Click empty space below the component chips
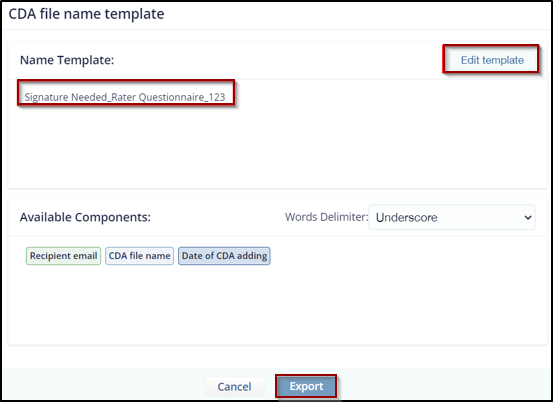Viewport: 553px width, 402px height. [x=277, y=305]
